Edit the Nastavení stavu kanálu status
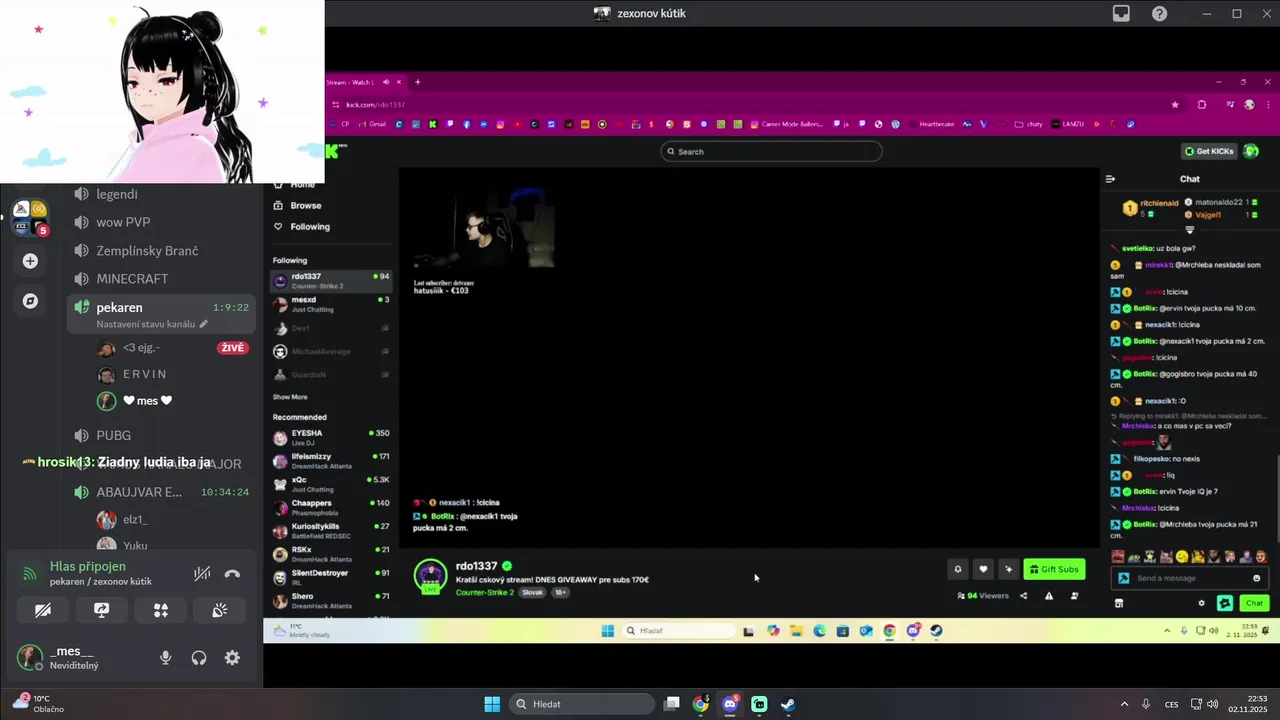Viewport: 1280px width, 720px height. point(152,324)
